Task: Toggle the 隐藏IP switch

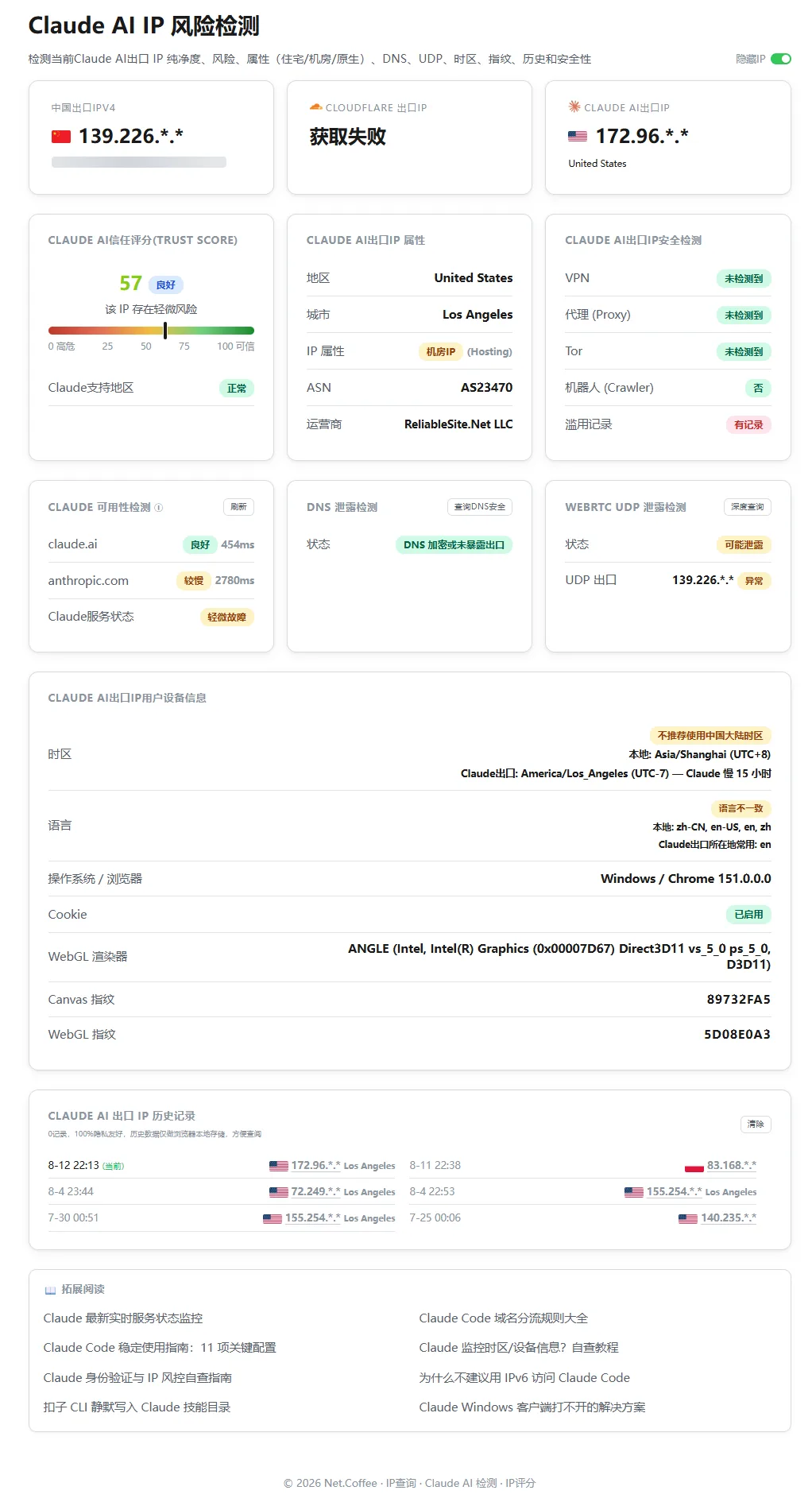Action: (x=780, y=59)
